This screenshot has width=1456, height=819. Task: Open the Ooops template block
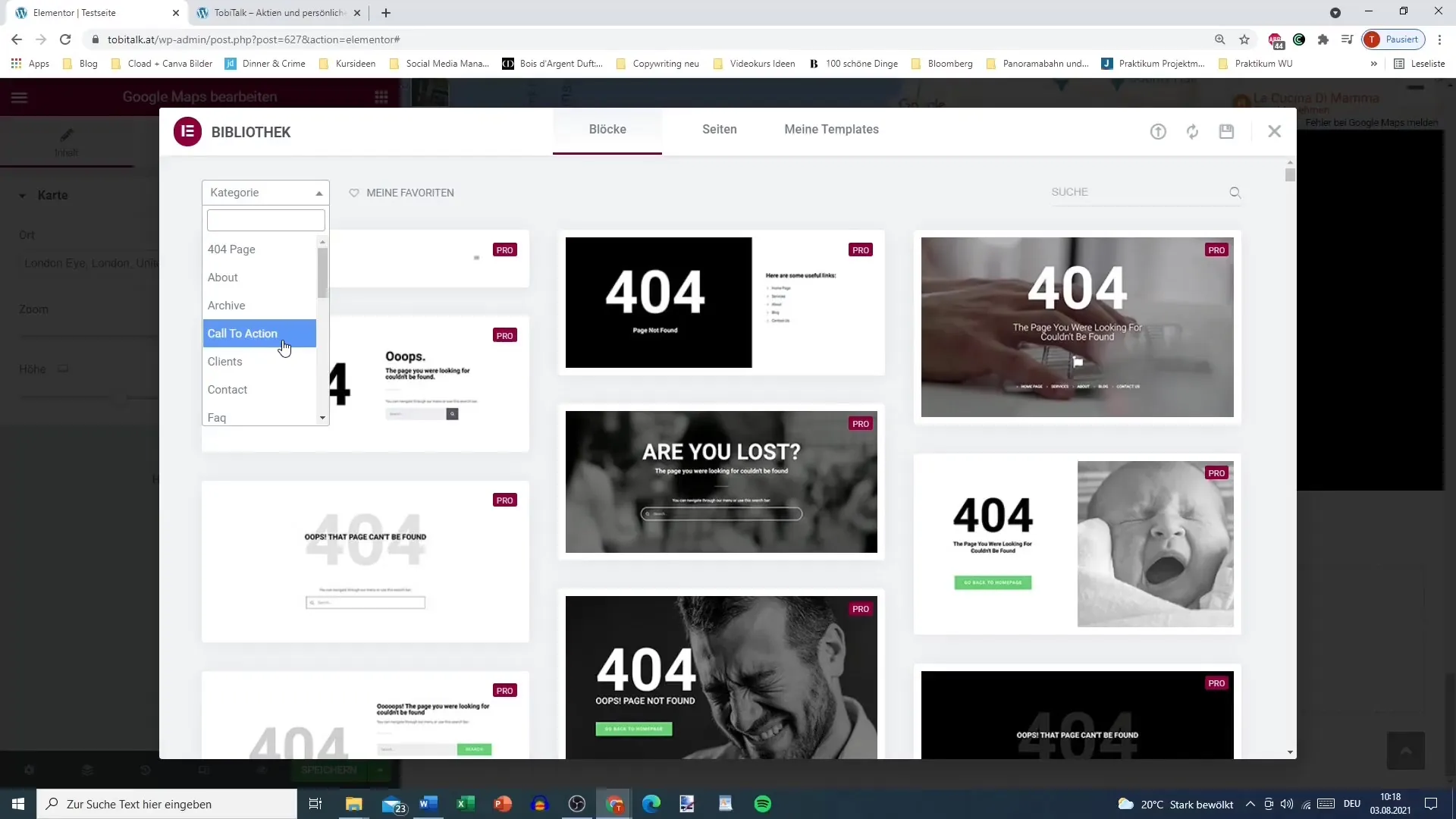[x=430, y=384]
